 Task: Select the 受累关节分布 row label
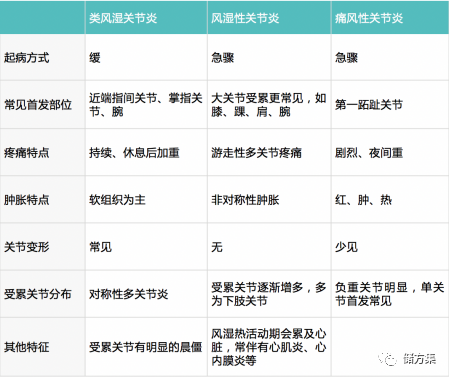point(38,294)
